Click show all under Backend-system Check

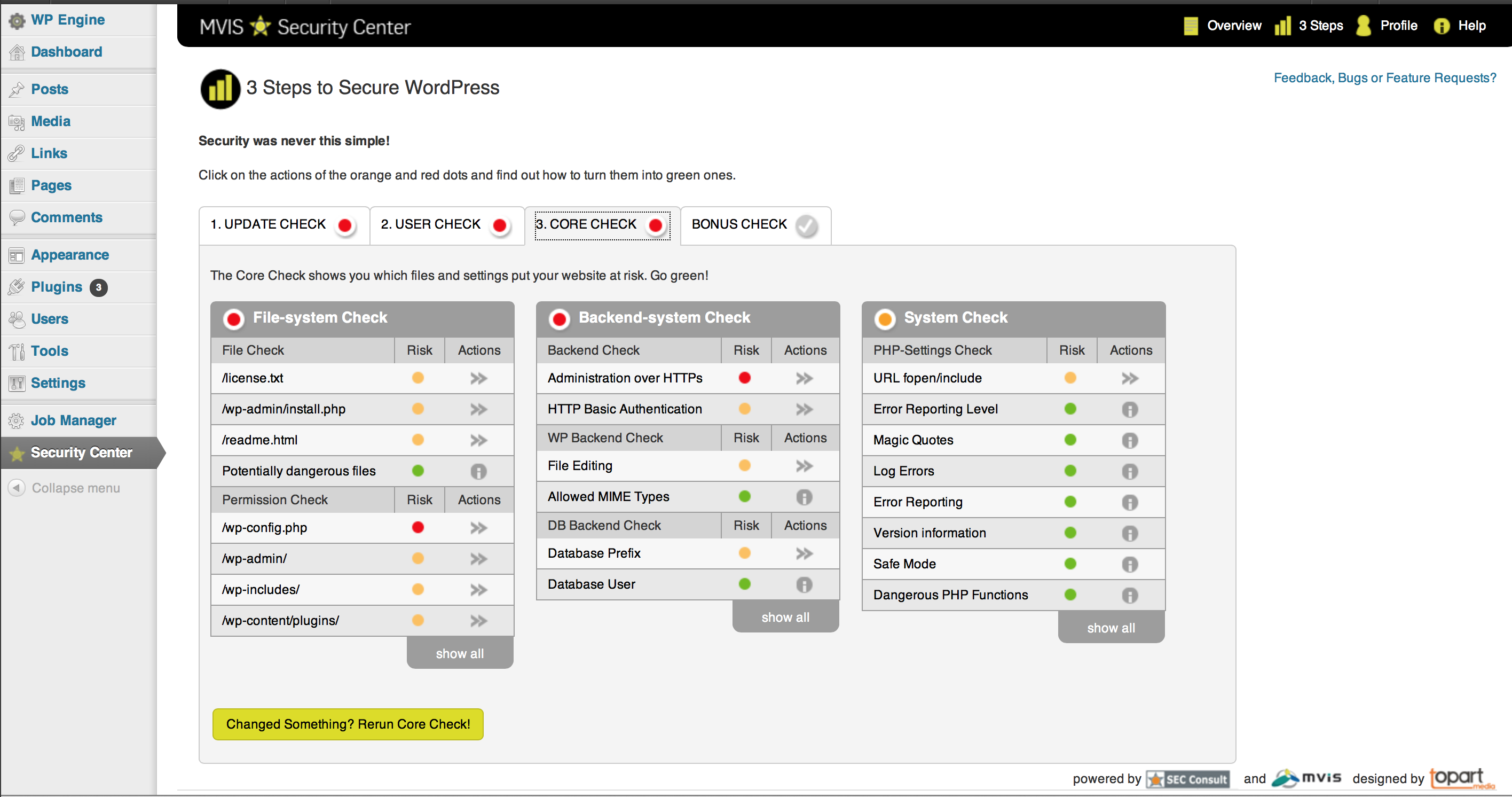(785, 616)
